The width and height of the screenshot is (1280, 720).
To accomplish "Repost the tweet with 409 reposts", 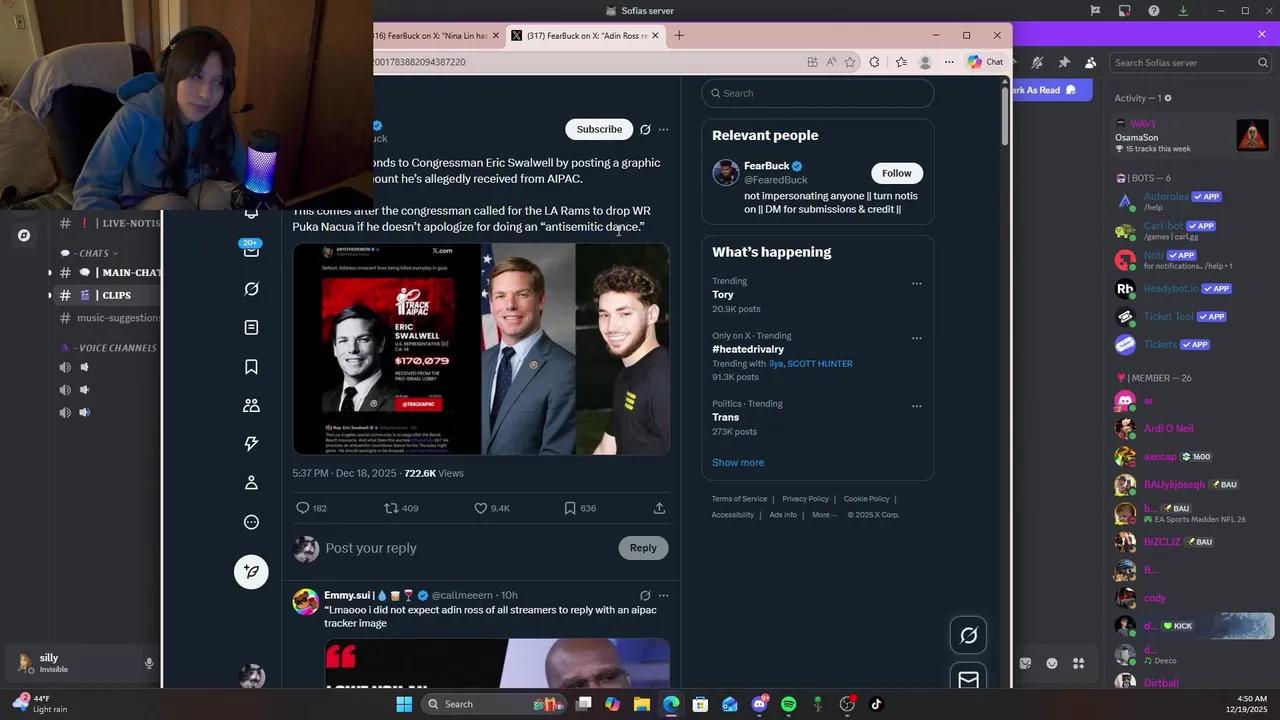I will coord(392,508).
